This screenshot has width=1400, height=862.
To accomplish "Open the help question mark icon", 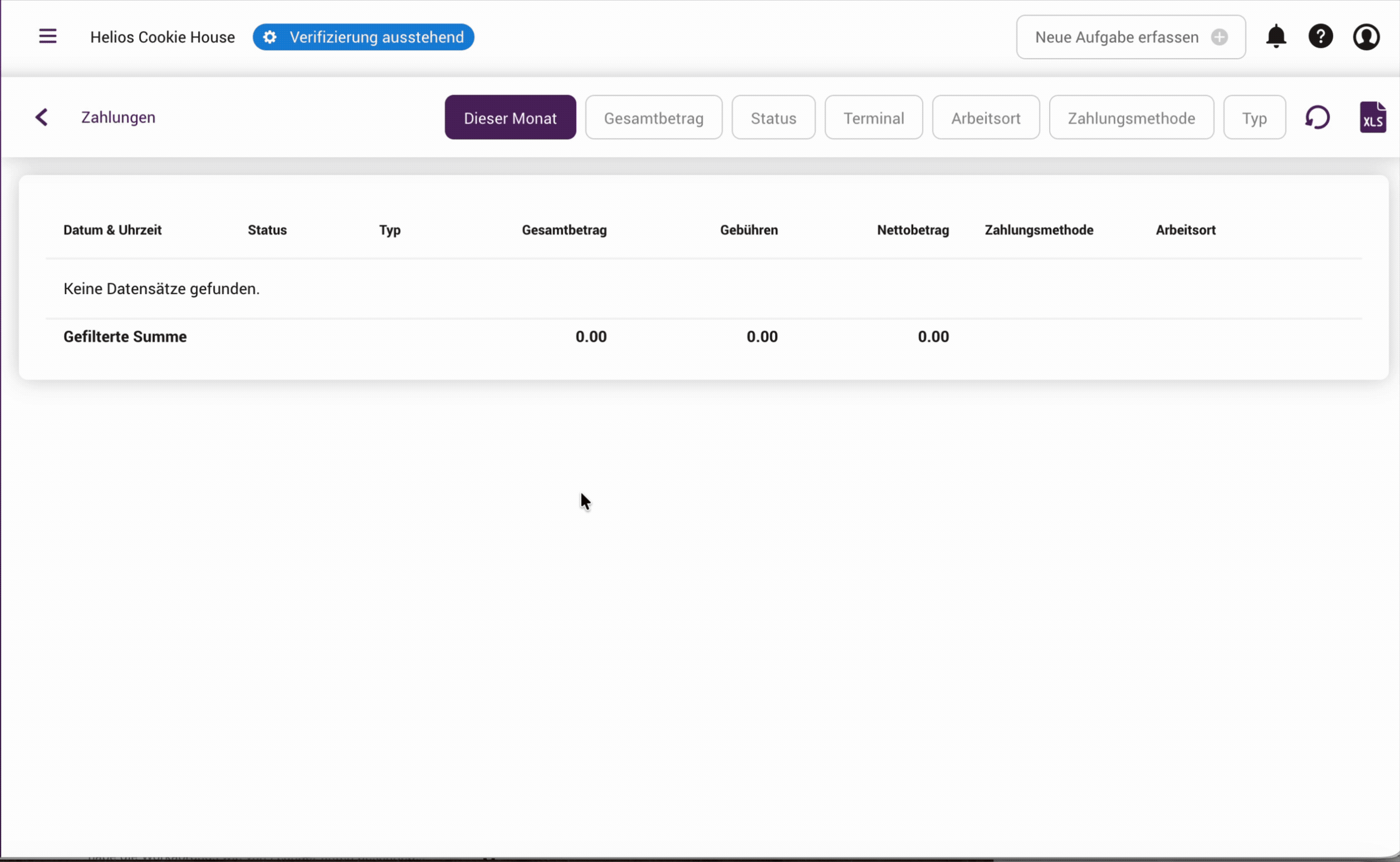I will [1321, 36].
